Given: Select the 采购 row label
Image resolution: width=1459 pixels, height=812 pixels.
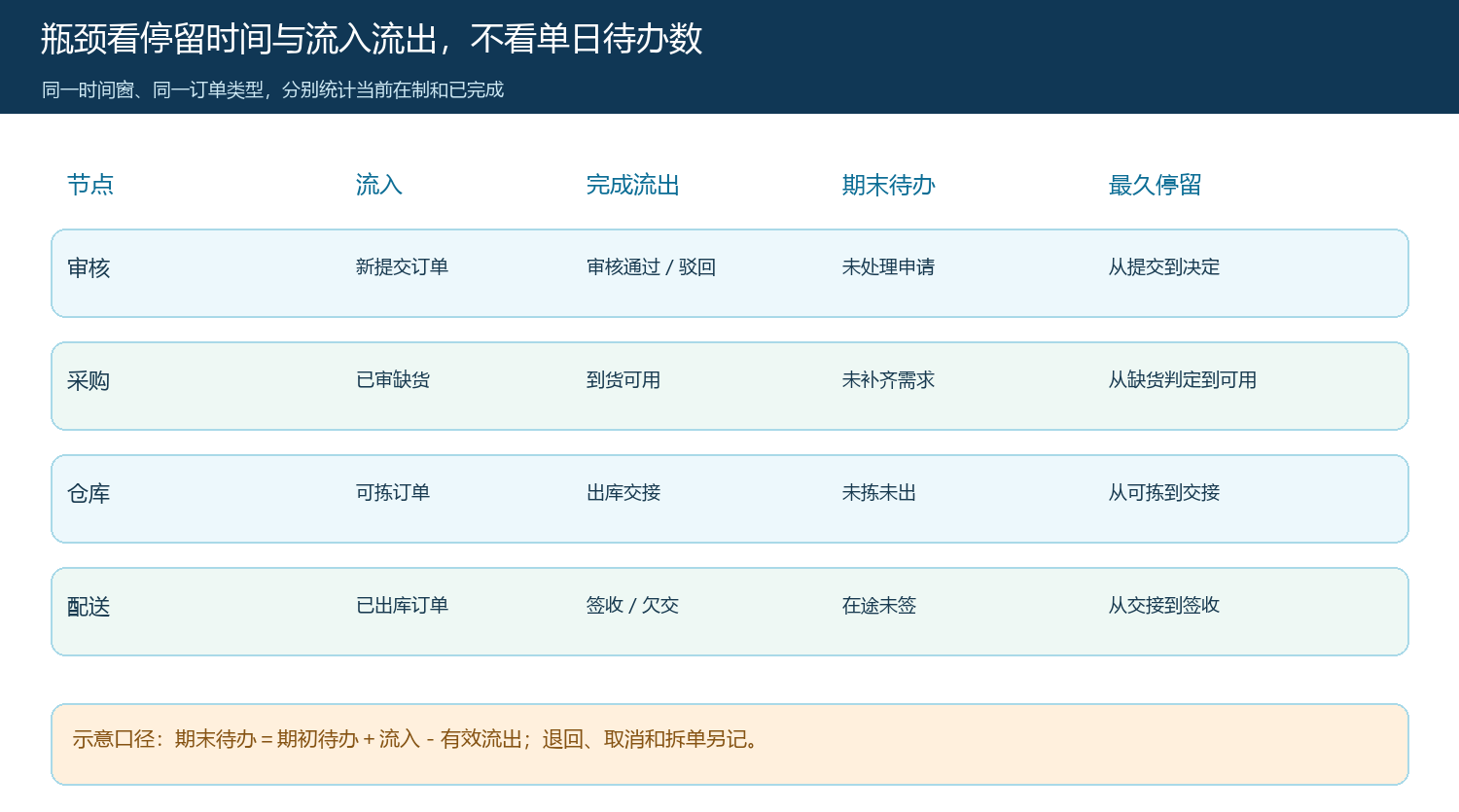Looking at the screenshot, I should 89,381.
